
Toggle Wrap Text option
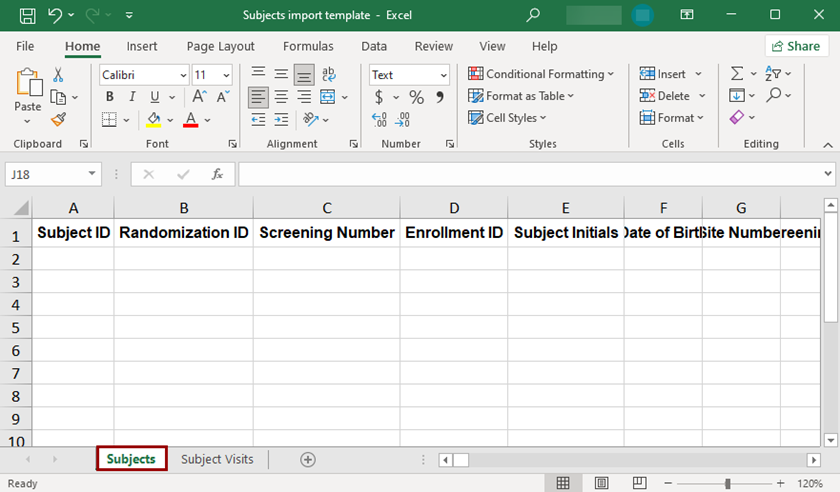tap(329, 74)
